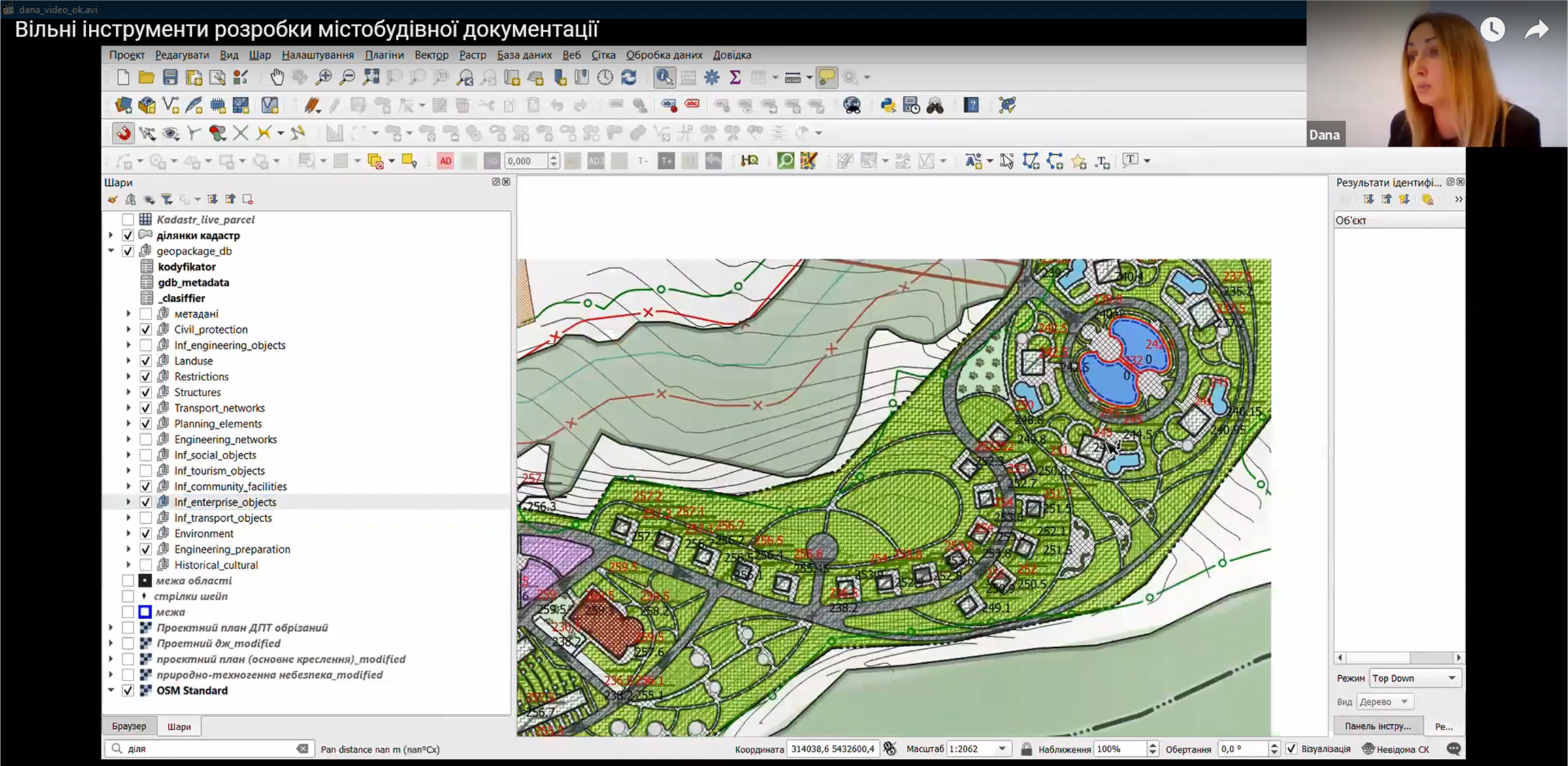Click the Zoom In magnifier icon
Screen dimensions: 1568x766
[323, 78]
